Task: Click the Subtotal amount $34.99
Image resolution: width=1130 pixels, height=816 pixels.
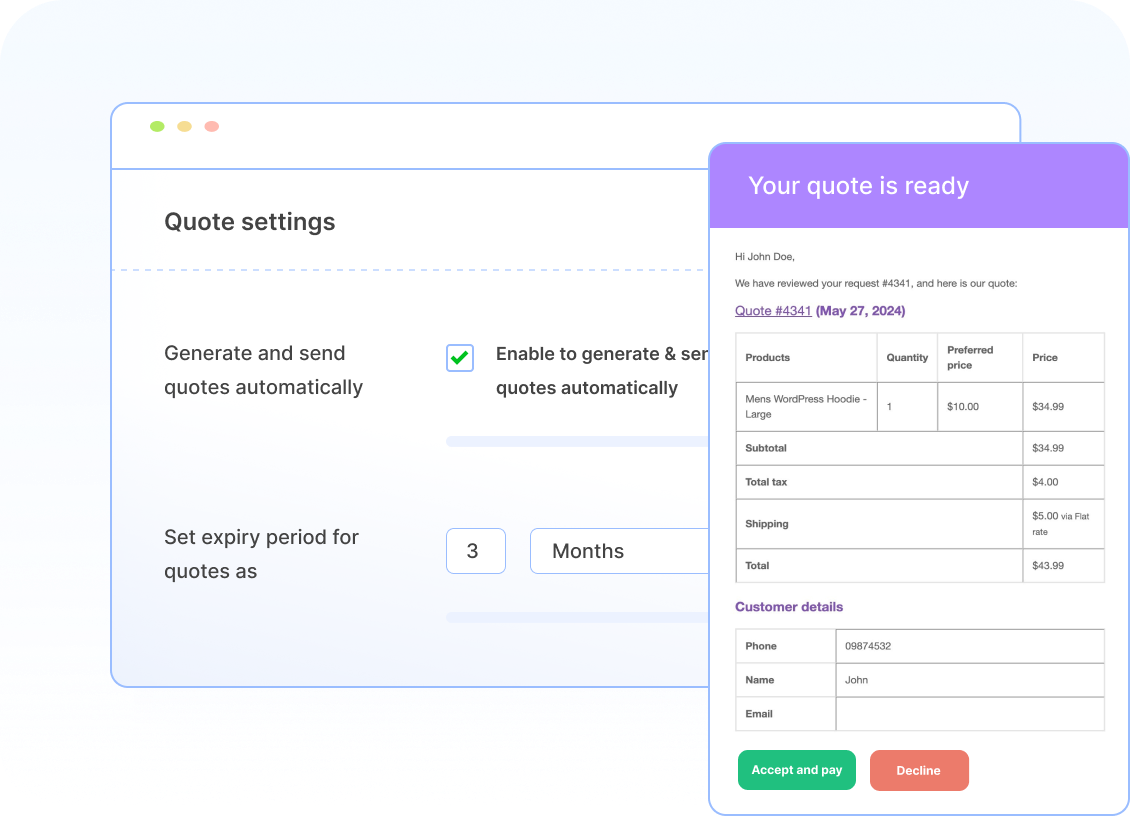Action: 1049,448
